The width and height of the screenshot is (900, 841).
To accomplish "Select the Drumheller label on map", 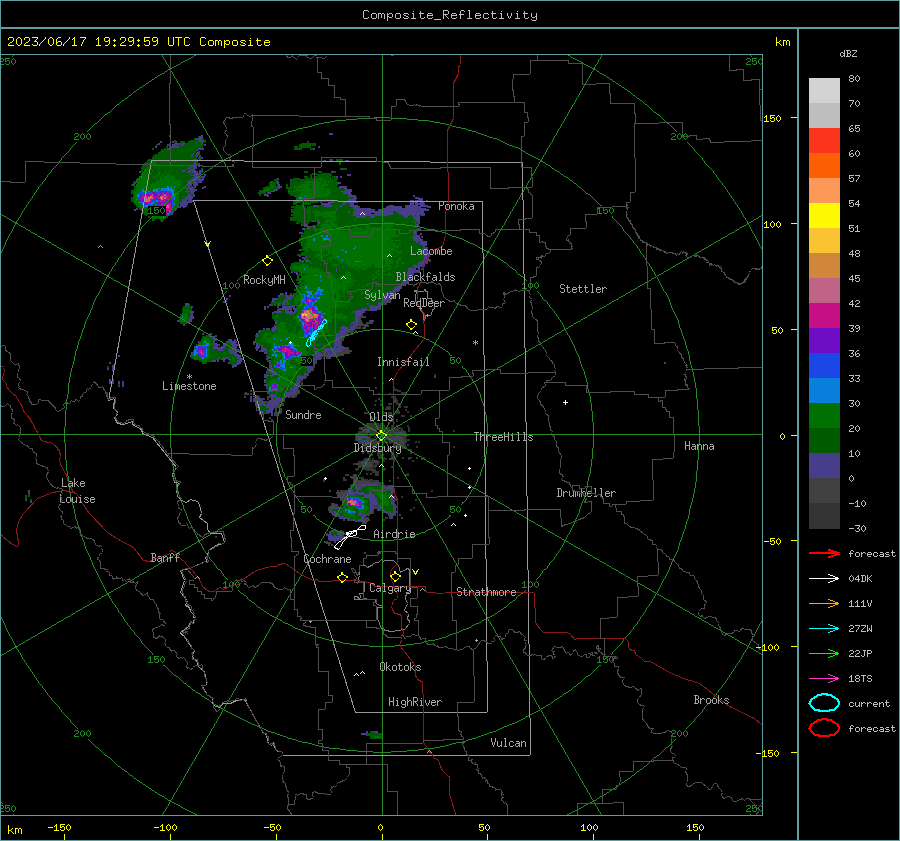I will (586, 493).
